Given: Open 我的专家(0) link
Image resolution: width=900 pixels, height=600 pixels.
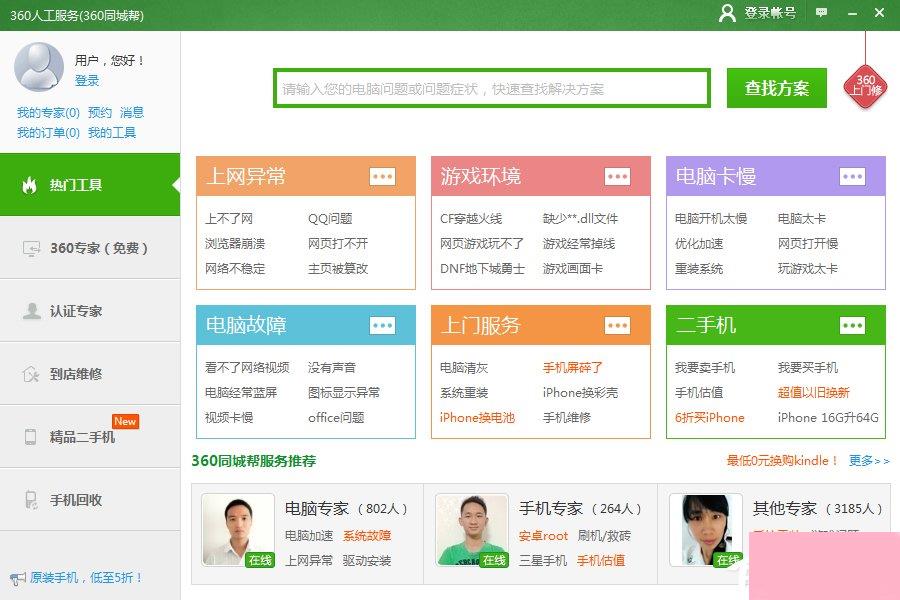Looking at the screenshot, I should pos(48,113).
